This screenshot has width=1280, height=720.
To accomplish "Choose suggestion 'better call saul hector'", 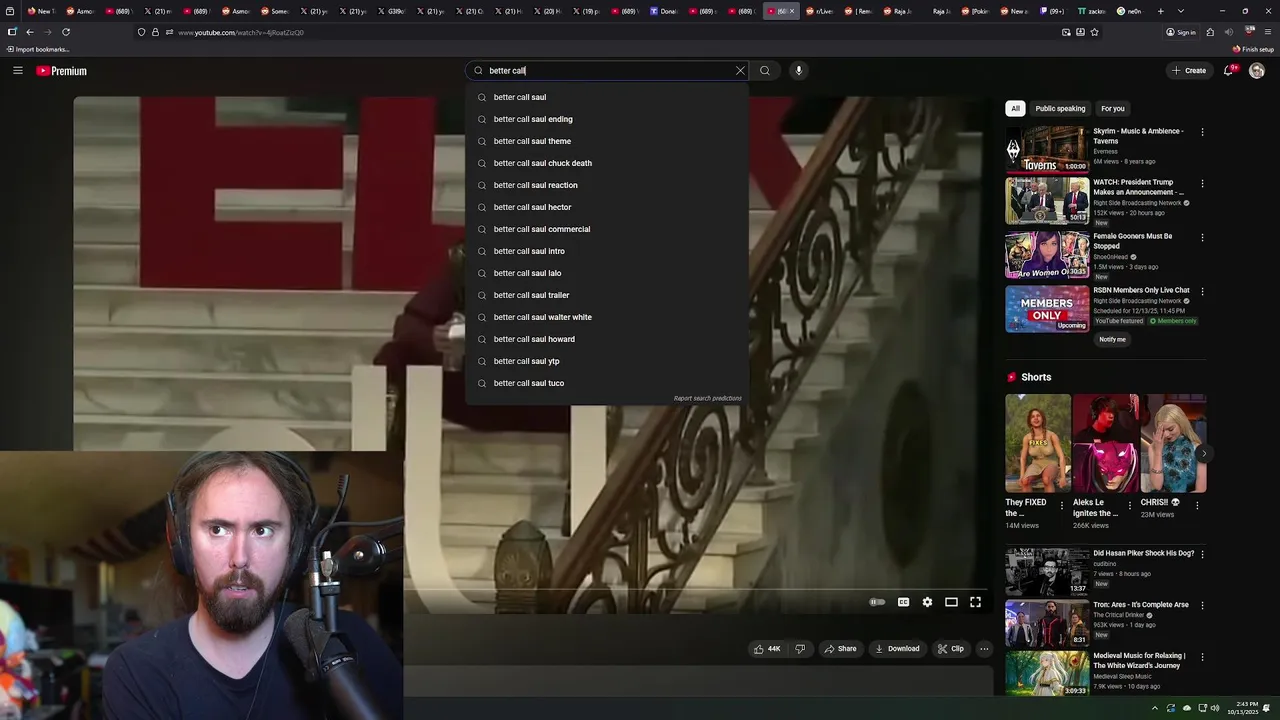I will [607, 207].
